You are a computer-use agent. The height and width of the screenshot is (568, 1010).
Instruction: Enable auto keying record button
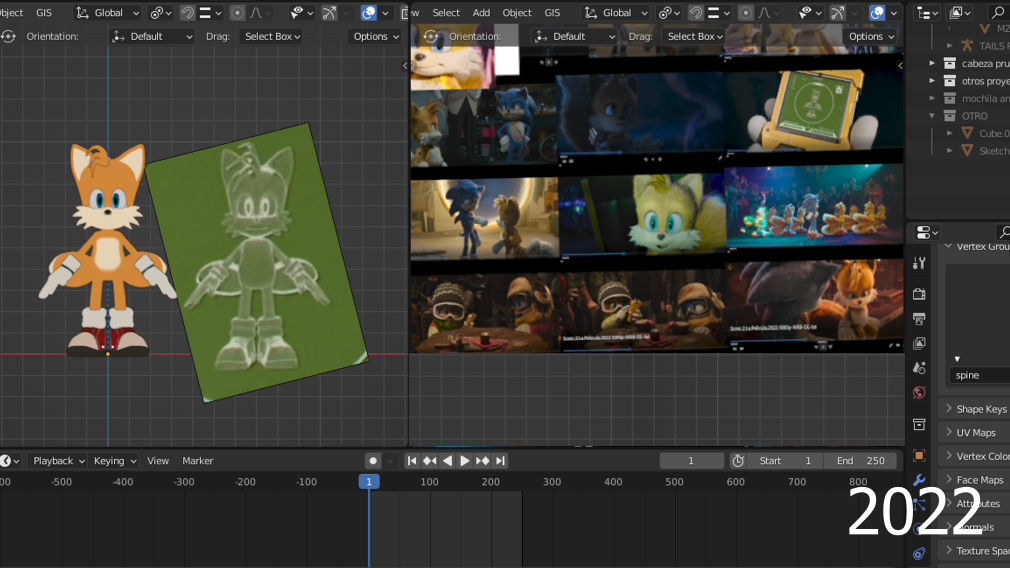pos(372,461)
